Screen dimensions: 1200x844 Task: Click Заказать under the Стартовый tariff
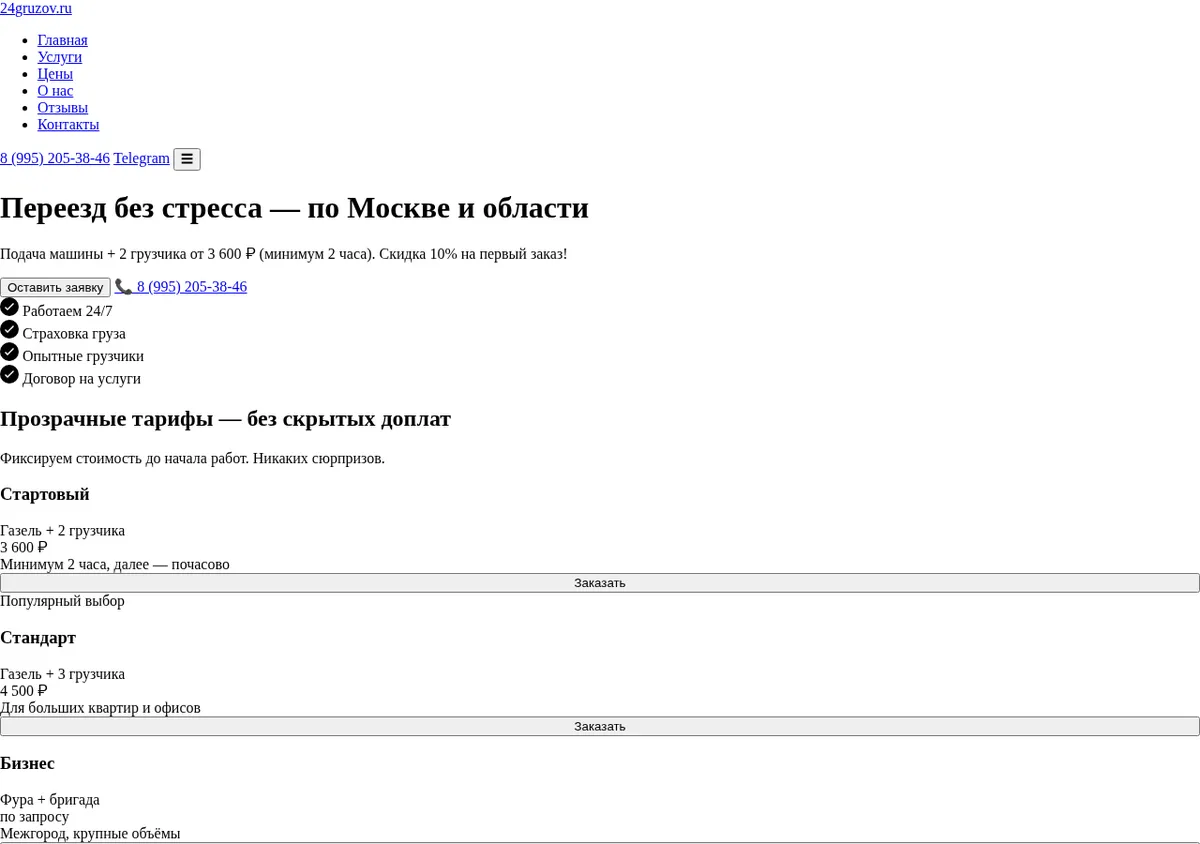600,583
